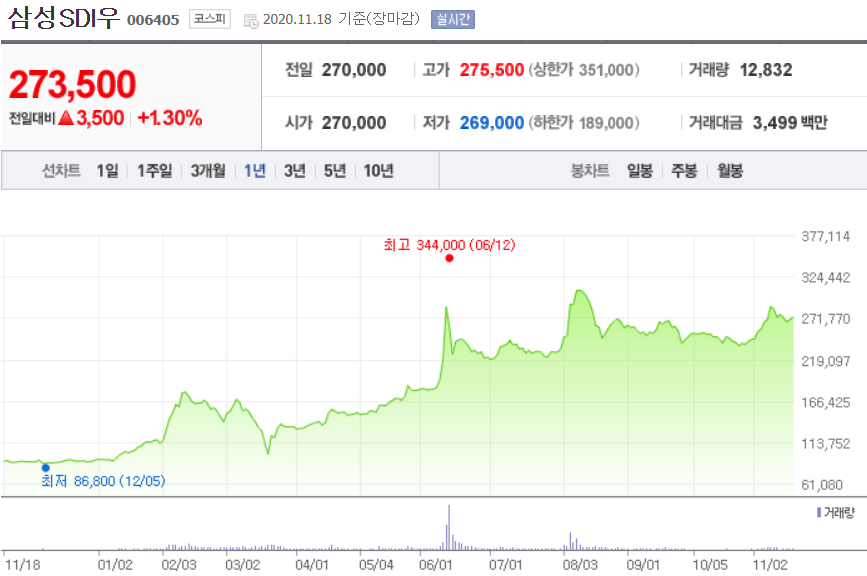Click the 08/03 date axis label

point(581,565)
